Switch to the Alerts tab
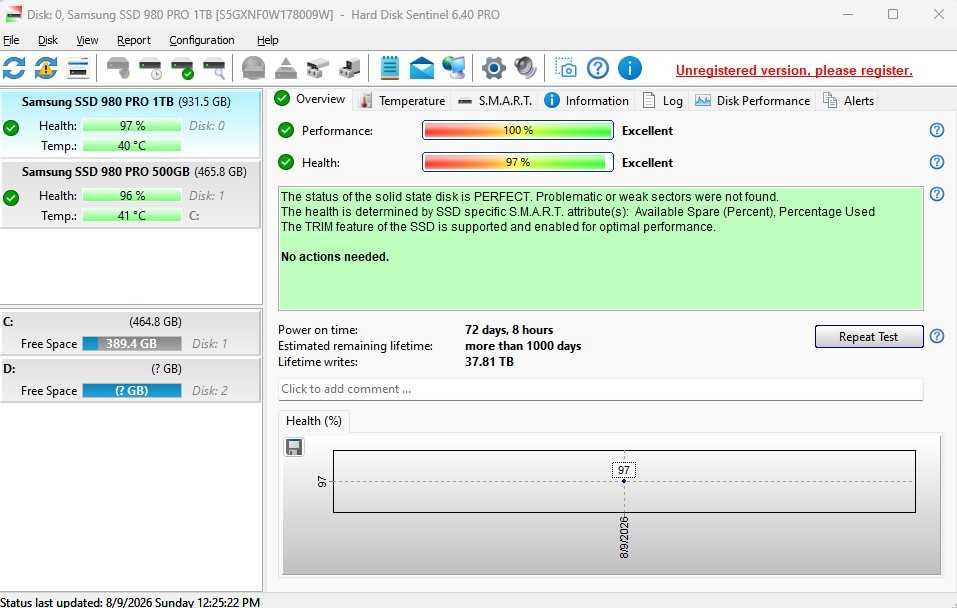Screen dimensions: 957x608 848,101
